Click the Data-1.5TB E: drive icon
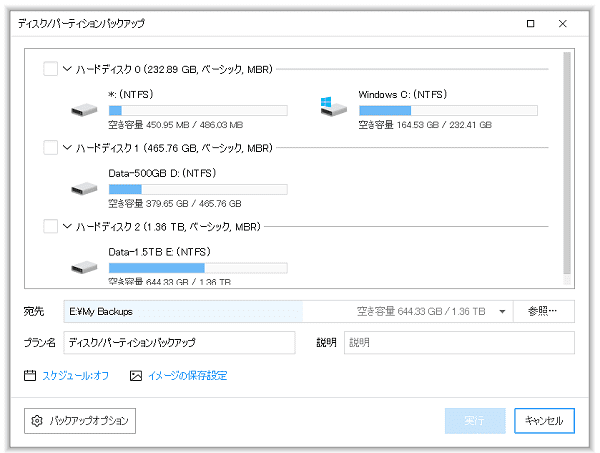600x453 pixels. point(83,268)
